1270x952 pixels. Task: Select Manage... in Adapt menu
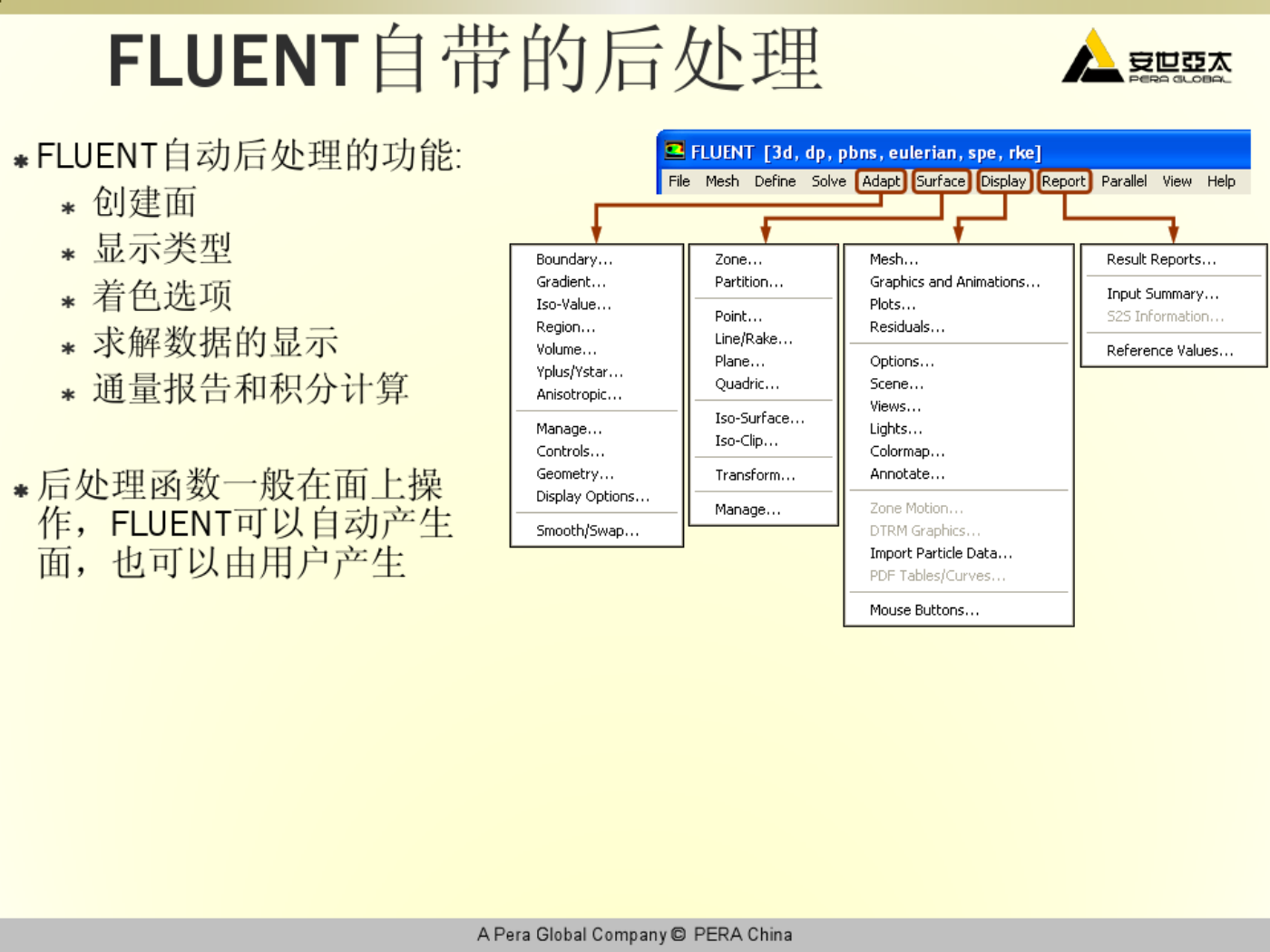click(569, 429)
